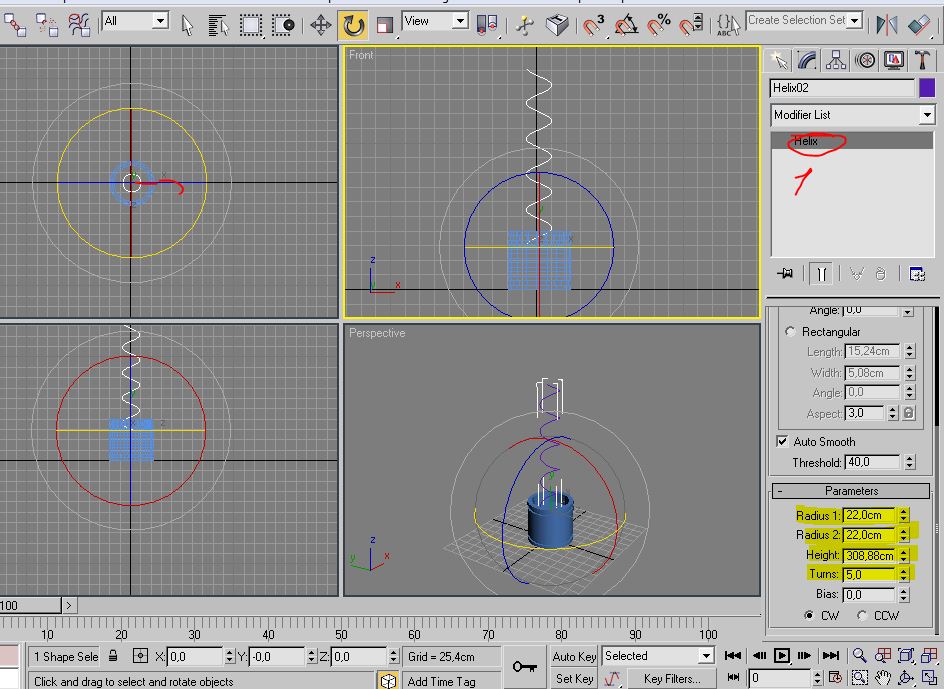The width and height of the screenshot is (944, 689).
Task: Click the Turns spinner arrows
Action: [x=904, y=575]
